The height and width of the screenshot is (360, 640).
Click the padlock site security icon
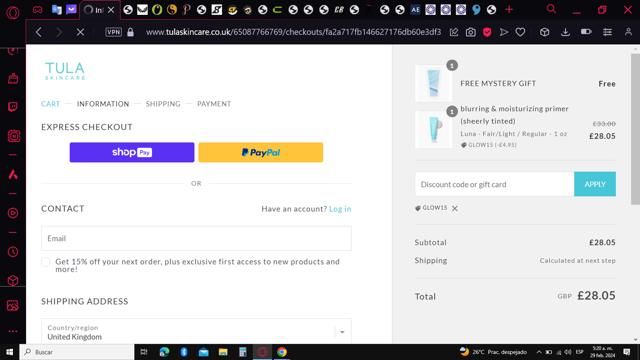(x=130, y=32)
